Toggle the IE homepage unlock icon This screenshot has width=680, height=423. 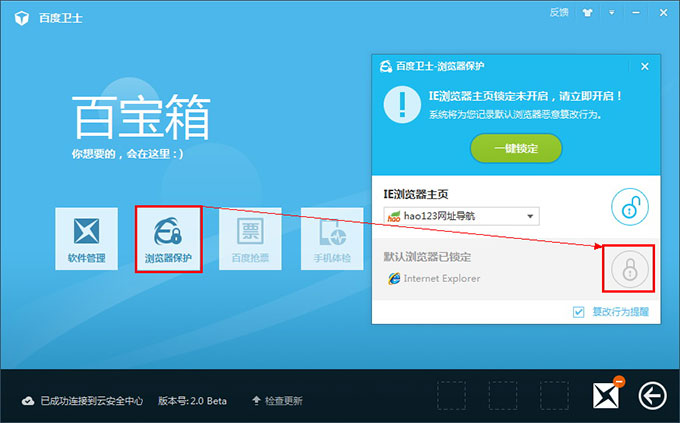tap(630, 207)
